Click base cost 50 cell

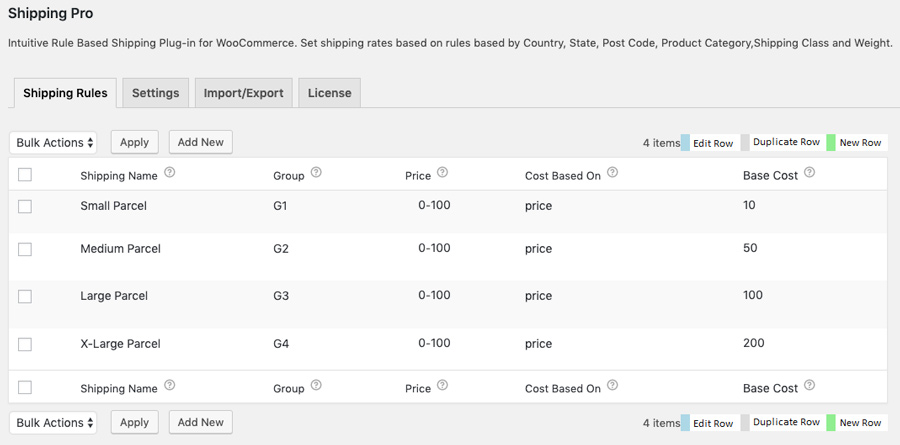click(x=750, y=247)
